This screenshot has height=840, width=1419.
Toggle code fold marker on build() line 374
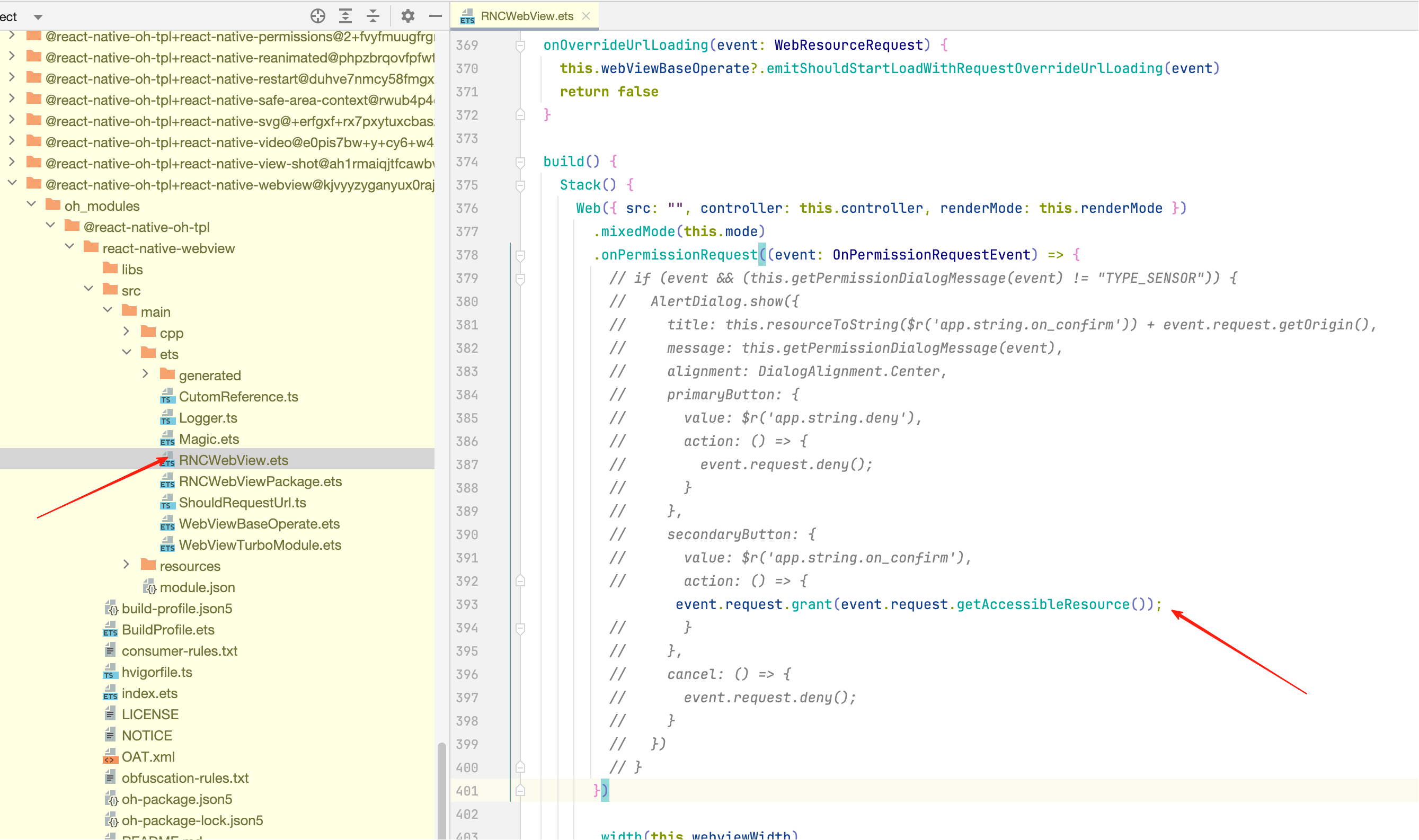click(x=520, y=162)
